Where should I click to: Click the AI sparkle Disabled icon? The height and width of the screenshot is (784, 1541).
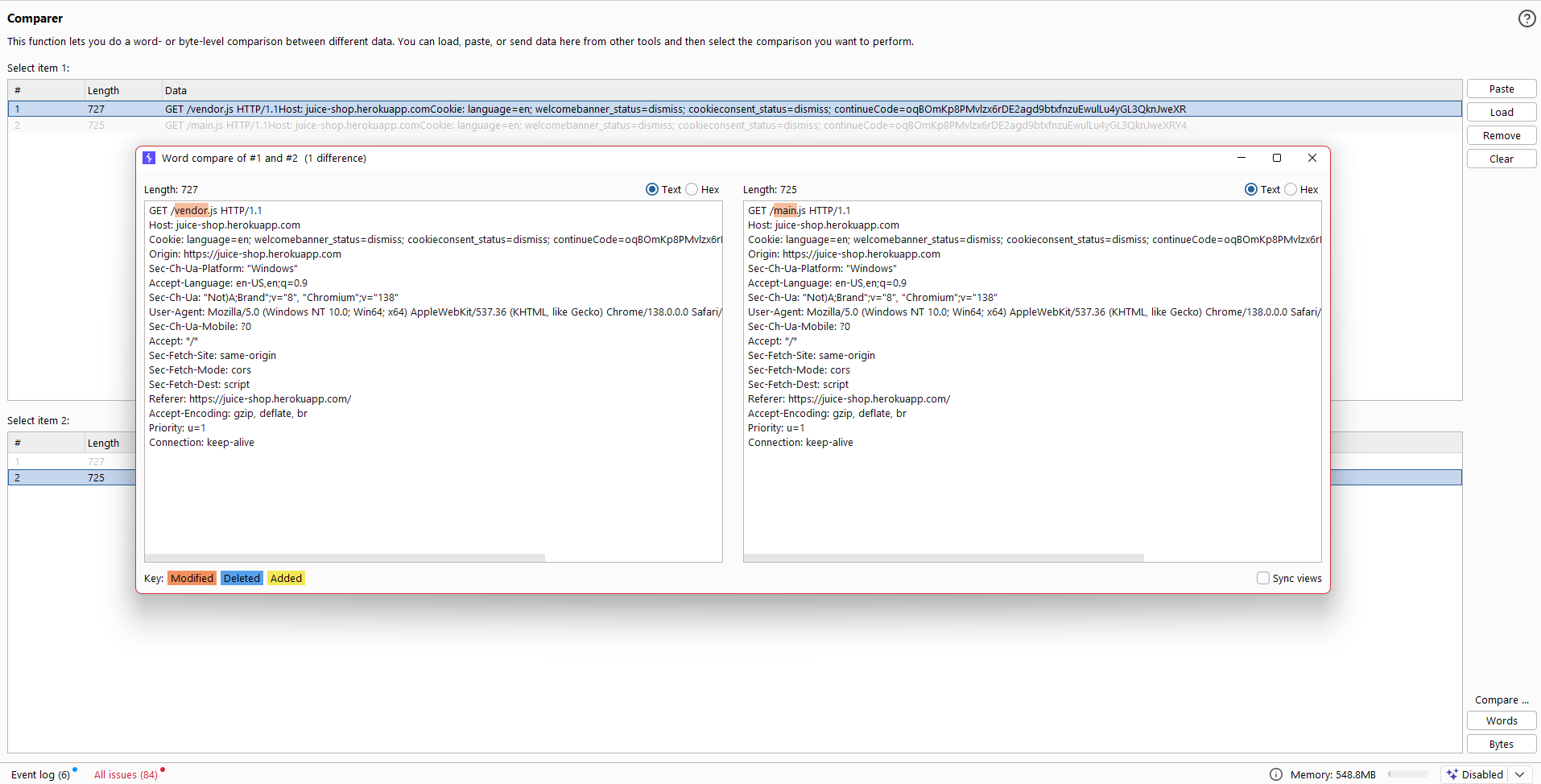pyautogui.click(x=1452, y=774)
